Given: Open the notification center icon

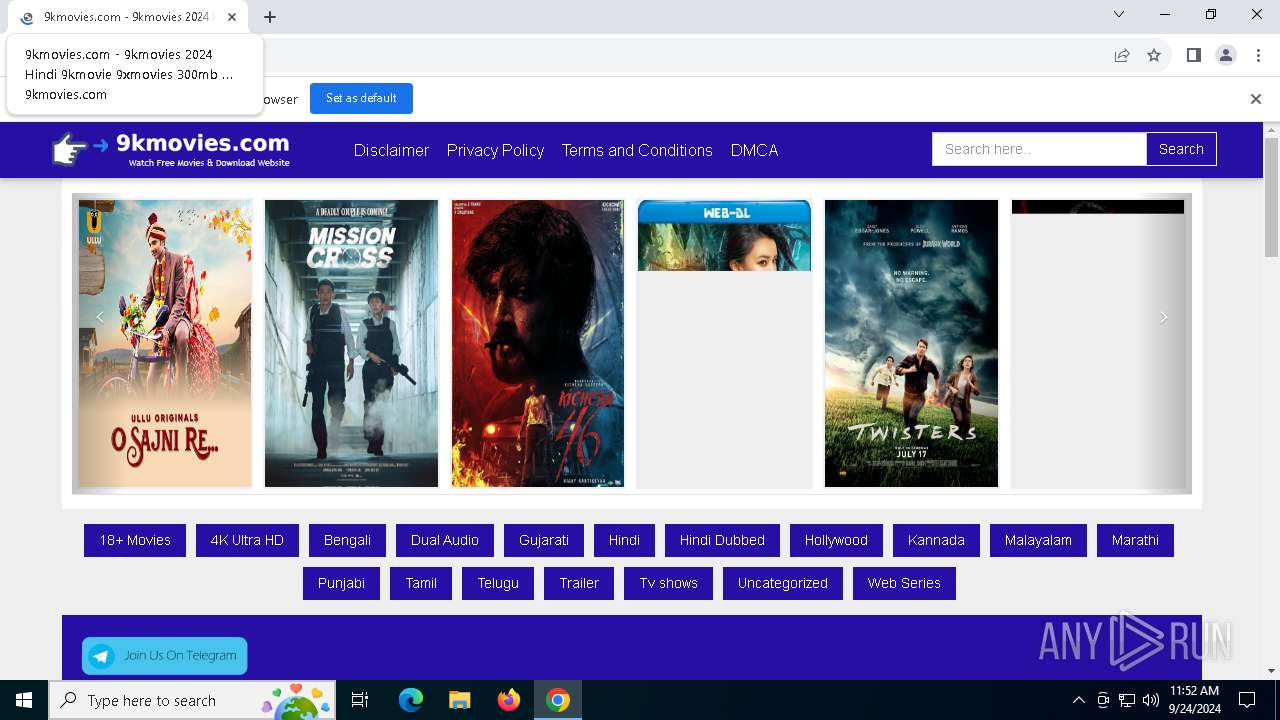Looking at the screenshot, I should pos(1247,700).
